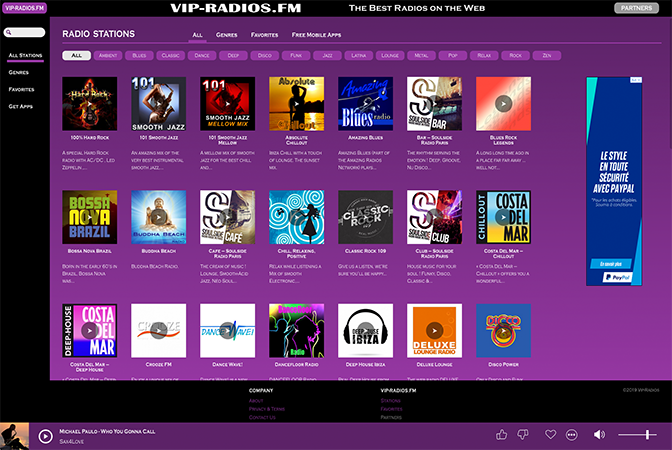Filter stations by Jazz genre
Screen dimensions: 672x450
click(x=327, y=55)
